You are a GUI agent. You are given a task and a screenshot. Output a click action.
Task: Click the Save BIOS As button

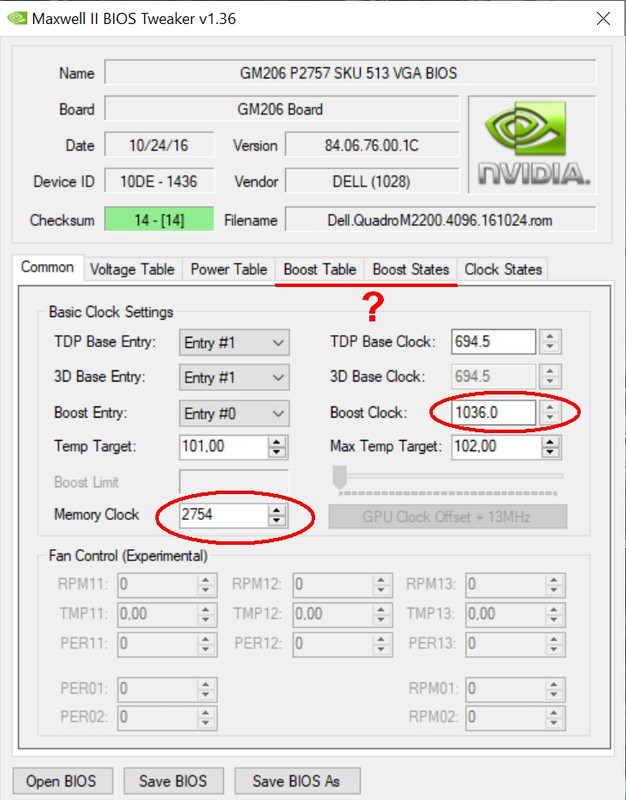pos(297,781)
